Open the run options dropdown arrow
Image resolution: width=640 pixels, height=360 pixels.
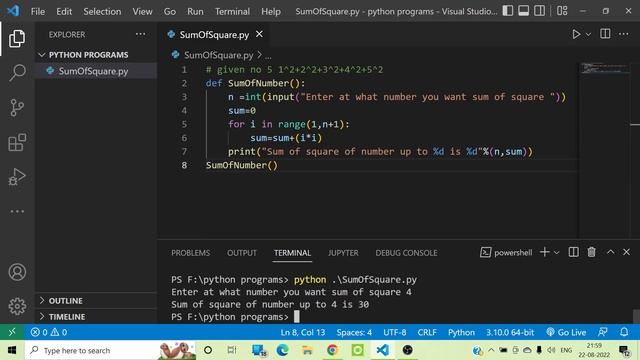pos(588,35)
